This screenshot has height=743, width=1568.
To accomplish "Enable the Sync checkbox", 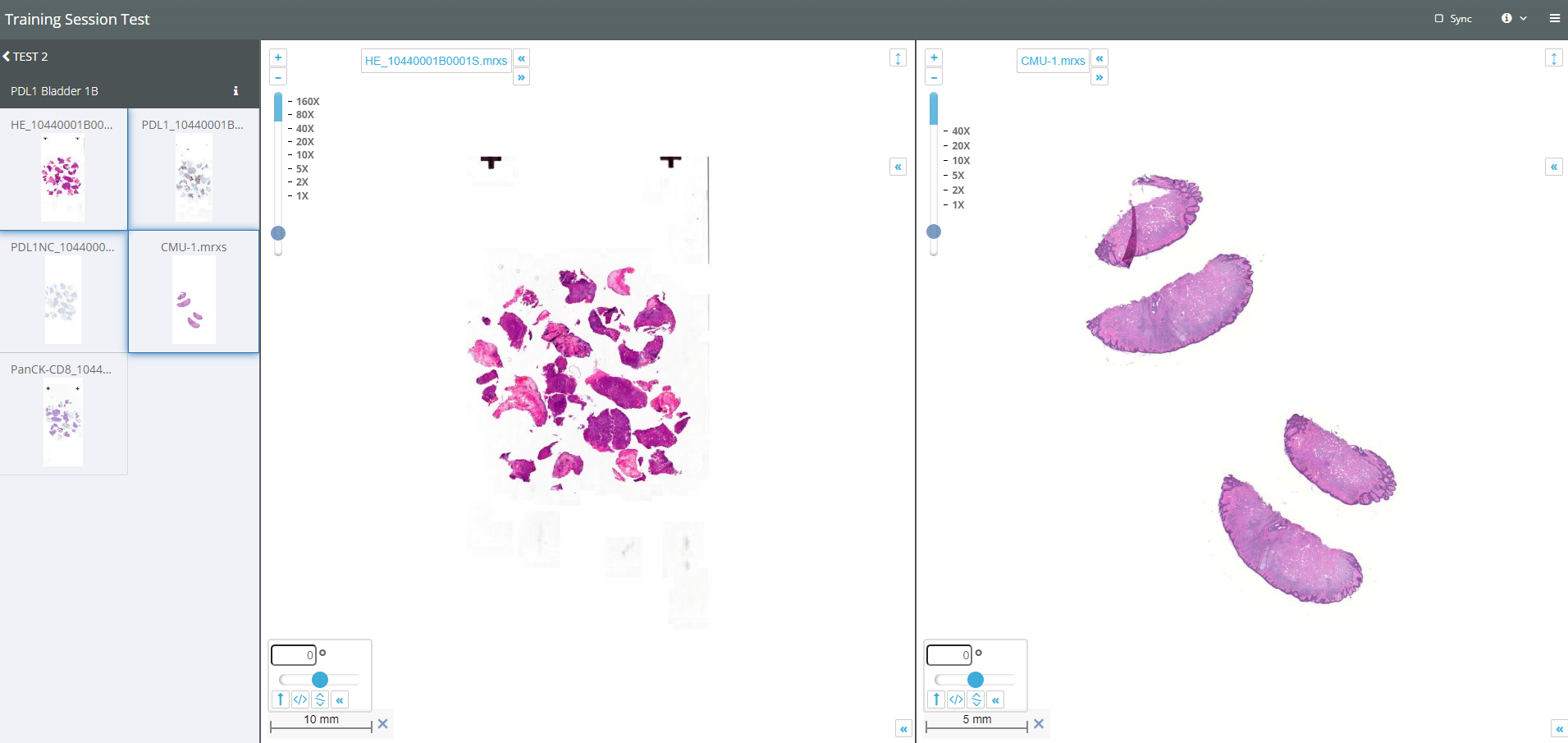I will point(1439,18).
